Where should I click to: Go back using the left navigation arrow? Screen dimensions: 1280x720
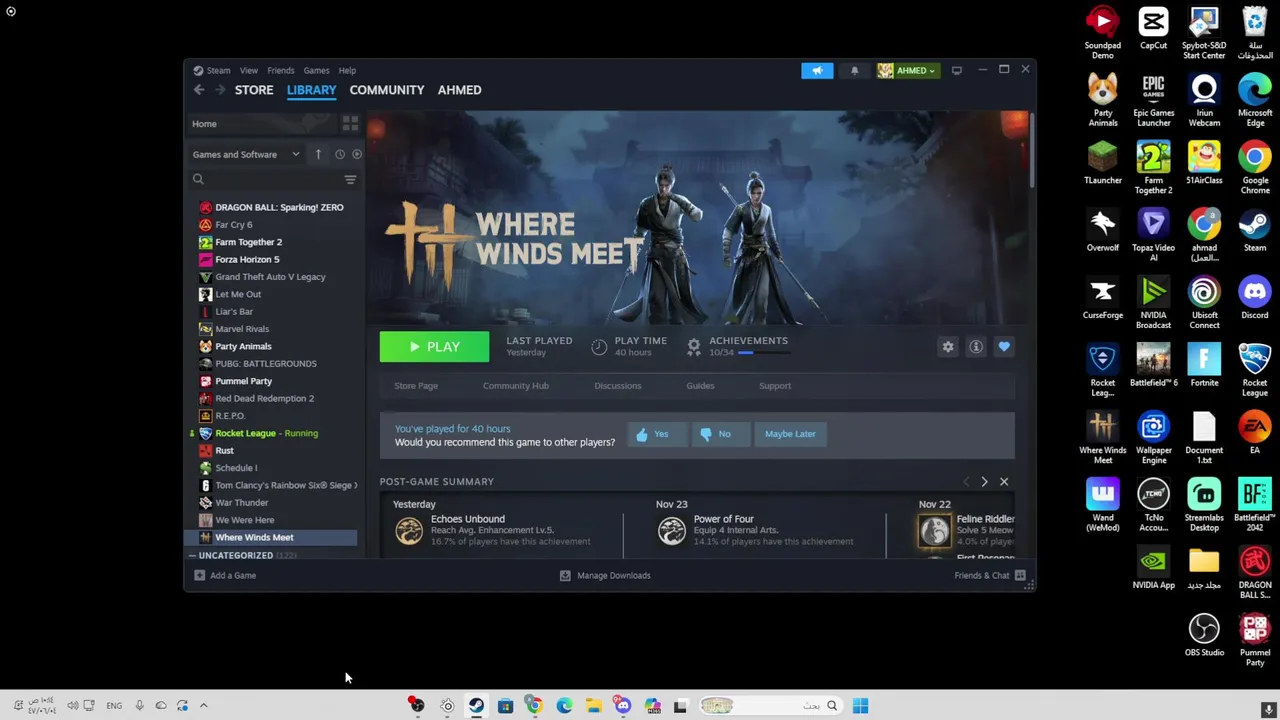199,90
